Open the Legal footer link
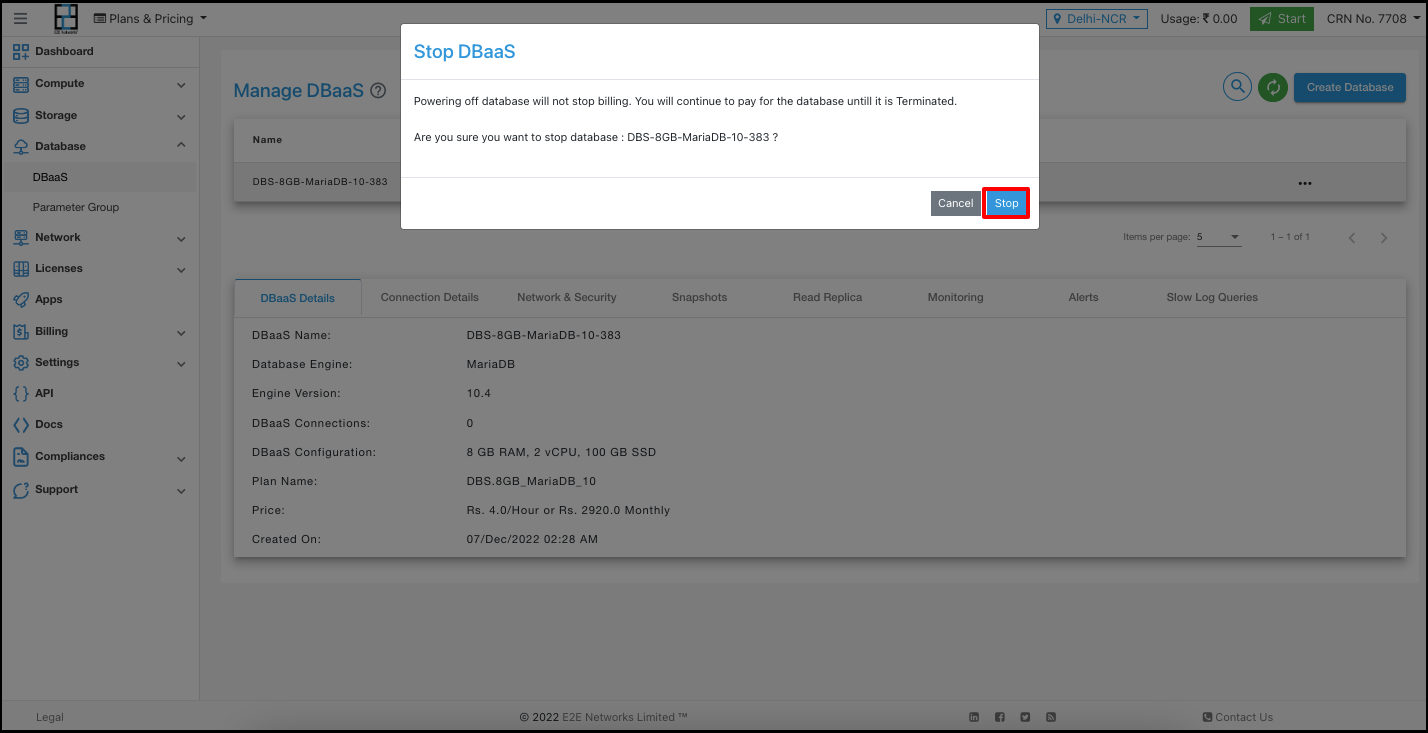The image size is (1428, 733). [50, 717]
